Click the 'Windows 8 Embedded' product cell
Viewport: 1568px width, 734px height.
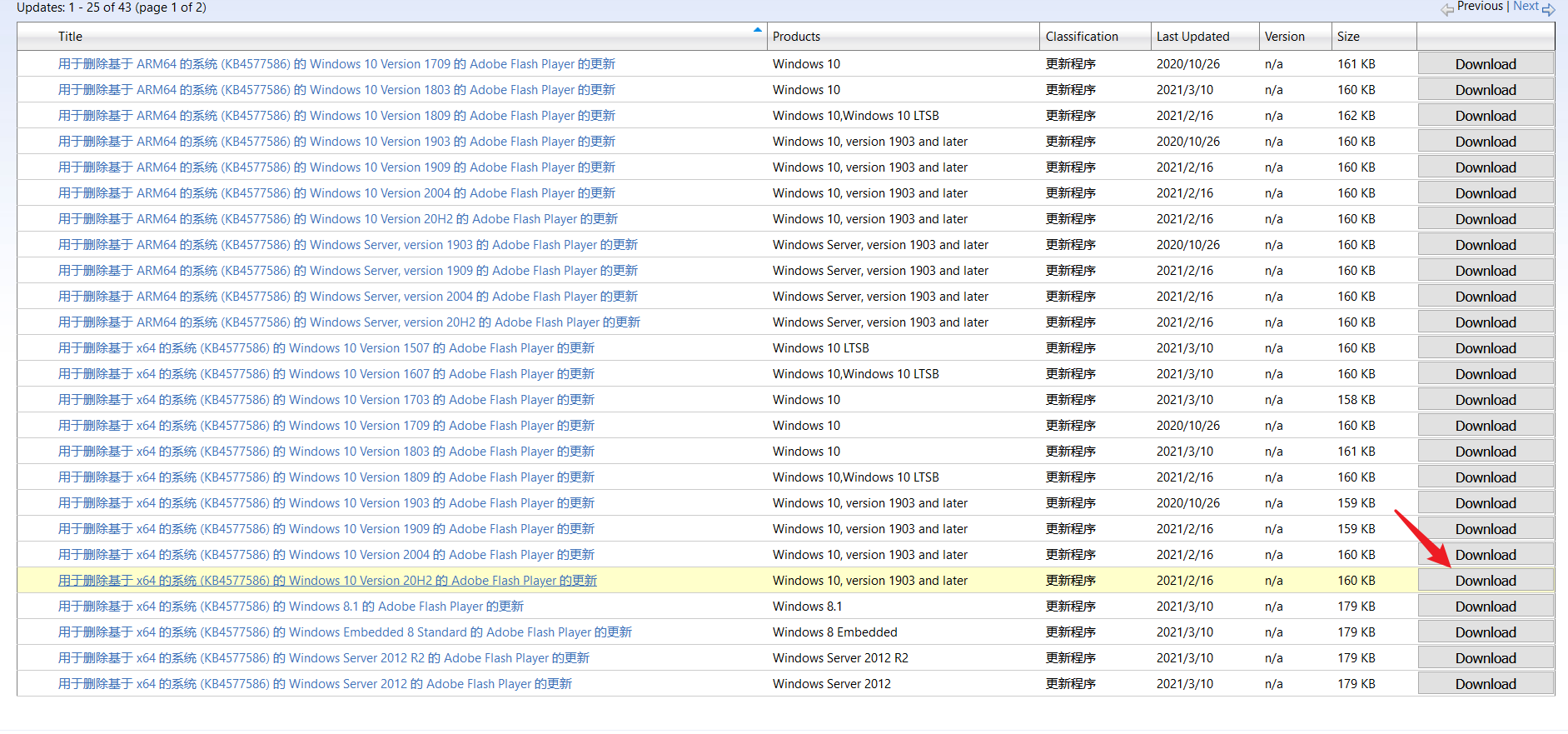pos(834,632)
